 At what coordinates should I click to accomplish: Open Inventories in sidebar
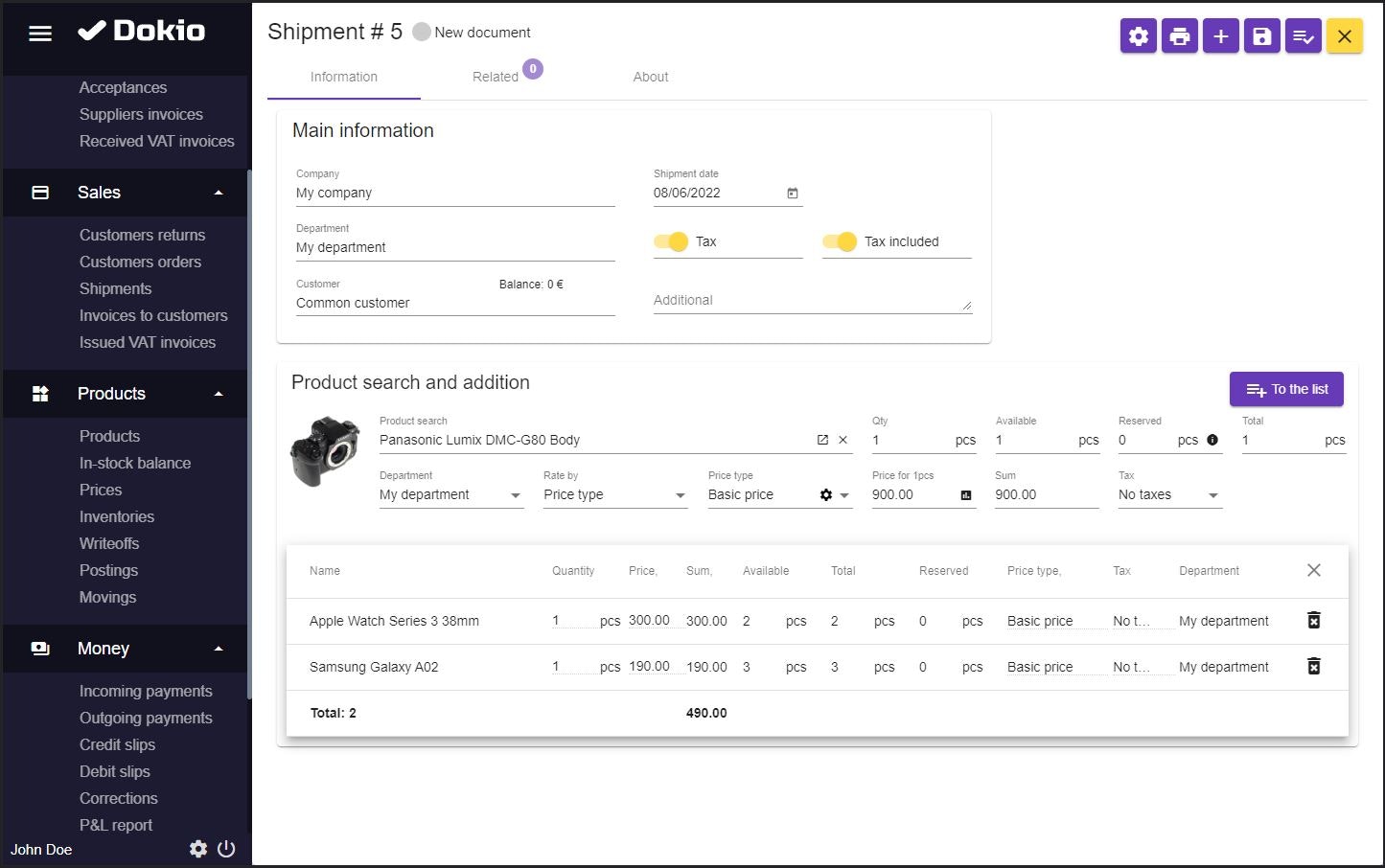tap(117, 516)
